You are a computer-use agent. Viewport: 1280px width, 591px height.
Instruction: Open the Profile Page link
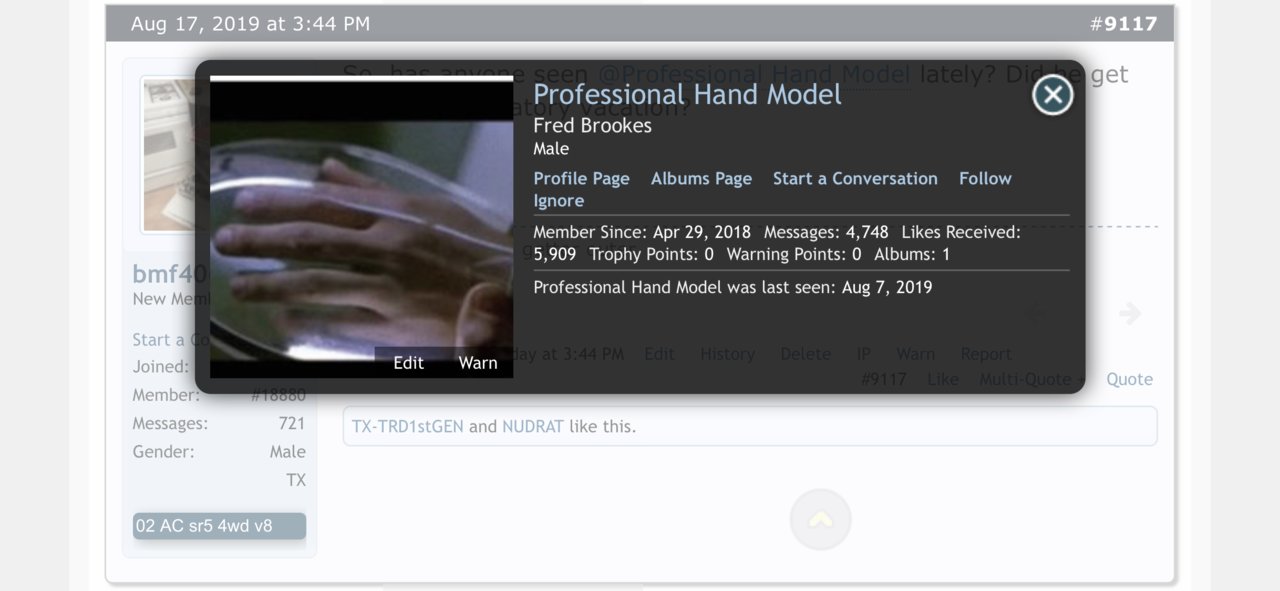point(581,178)
